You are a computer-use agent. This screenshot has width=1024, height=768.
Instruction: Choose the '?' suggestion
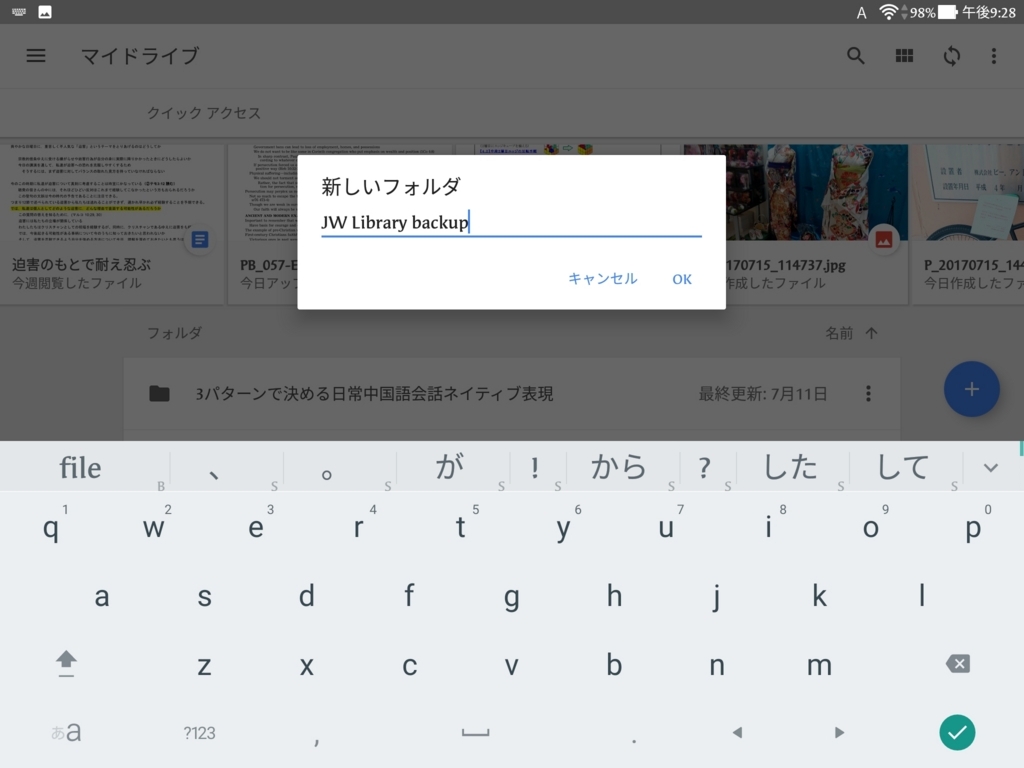tap(704, 468)
